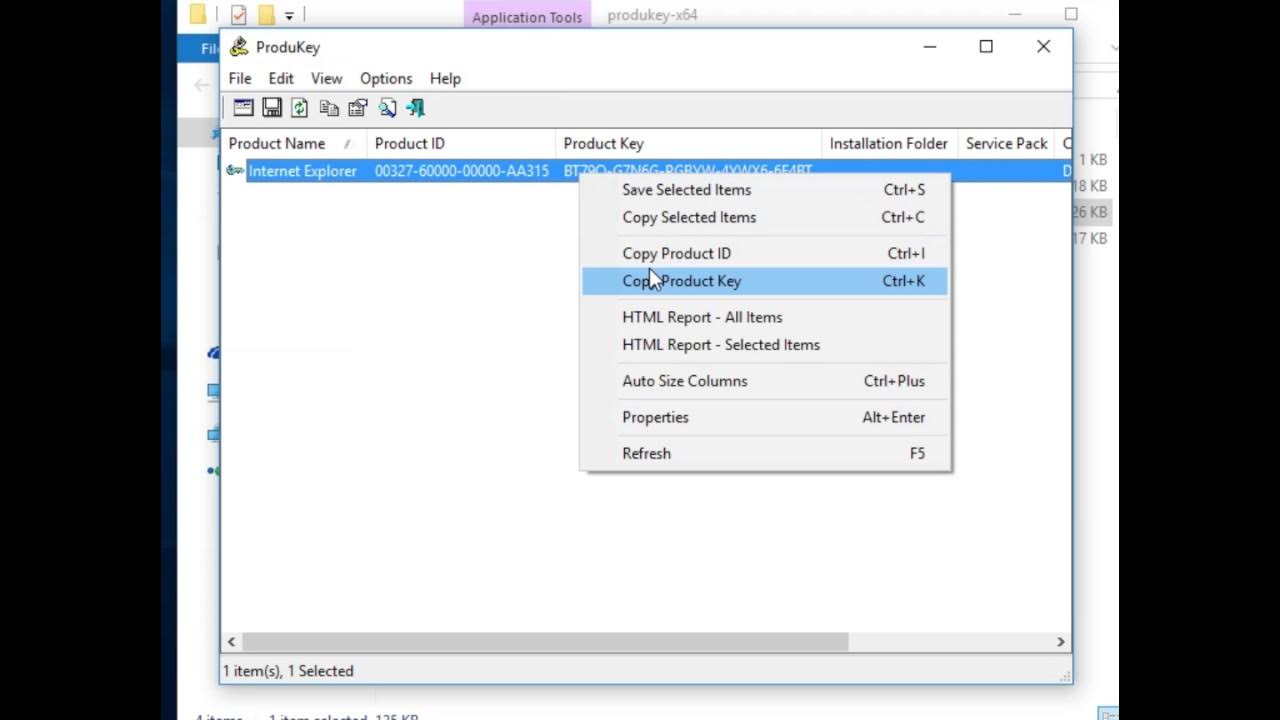Image resolution: width=1280 pixels, height=720 pixels.
Task: Close the ProduKey window
Action: [1043, 46]
